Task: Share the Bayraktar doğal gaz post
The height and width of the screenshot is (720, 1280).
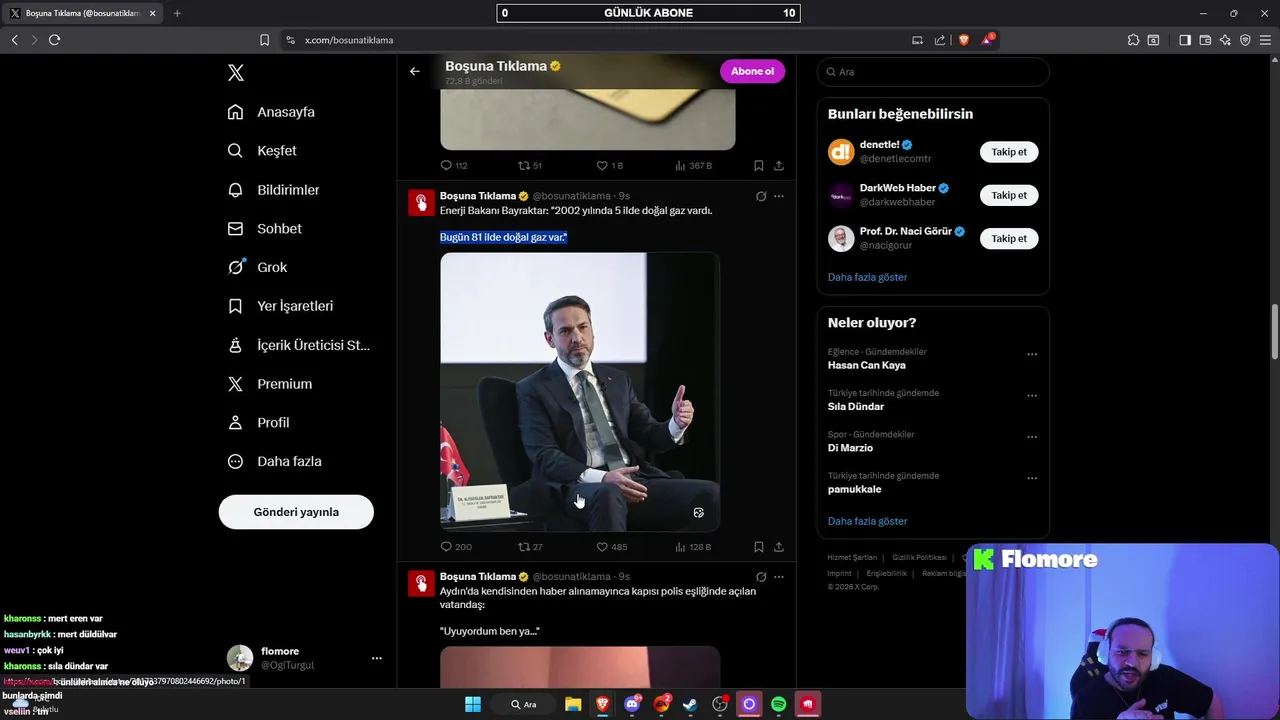Action: 779,547
